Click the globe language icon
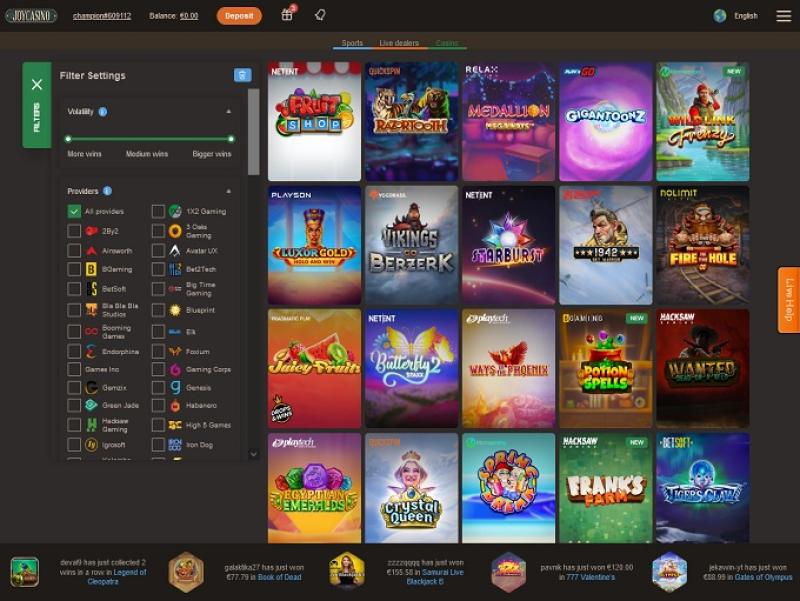Viewport: 800px width, 601px height. (720, 16)
